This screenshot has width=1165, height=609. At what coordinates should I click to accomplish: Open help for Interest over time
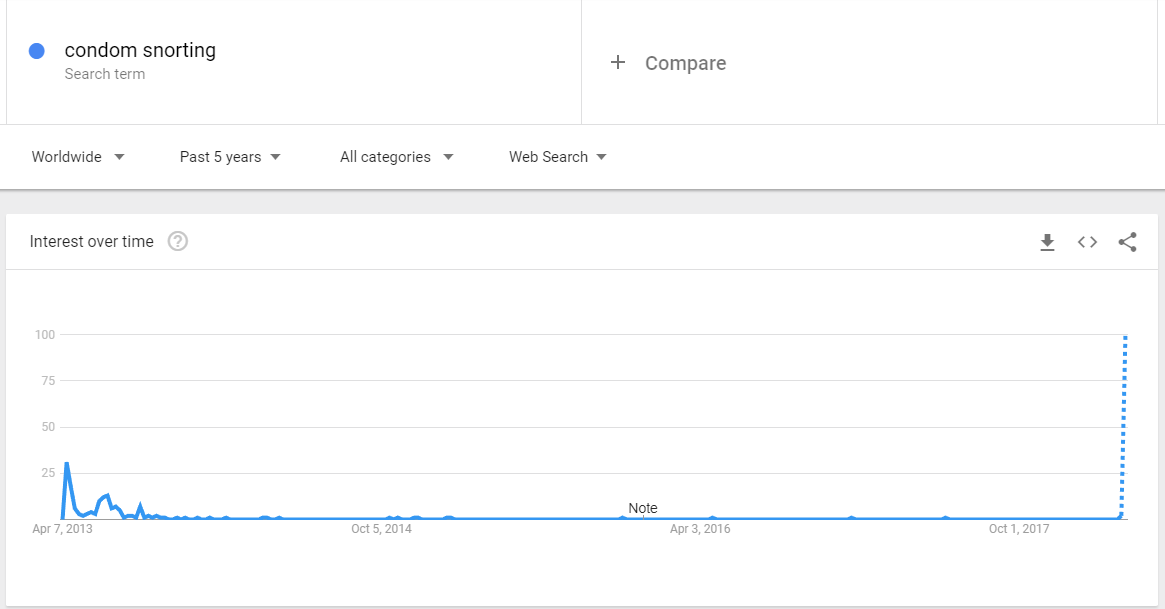click(178, 241)
